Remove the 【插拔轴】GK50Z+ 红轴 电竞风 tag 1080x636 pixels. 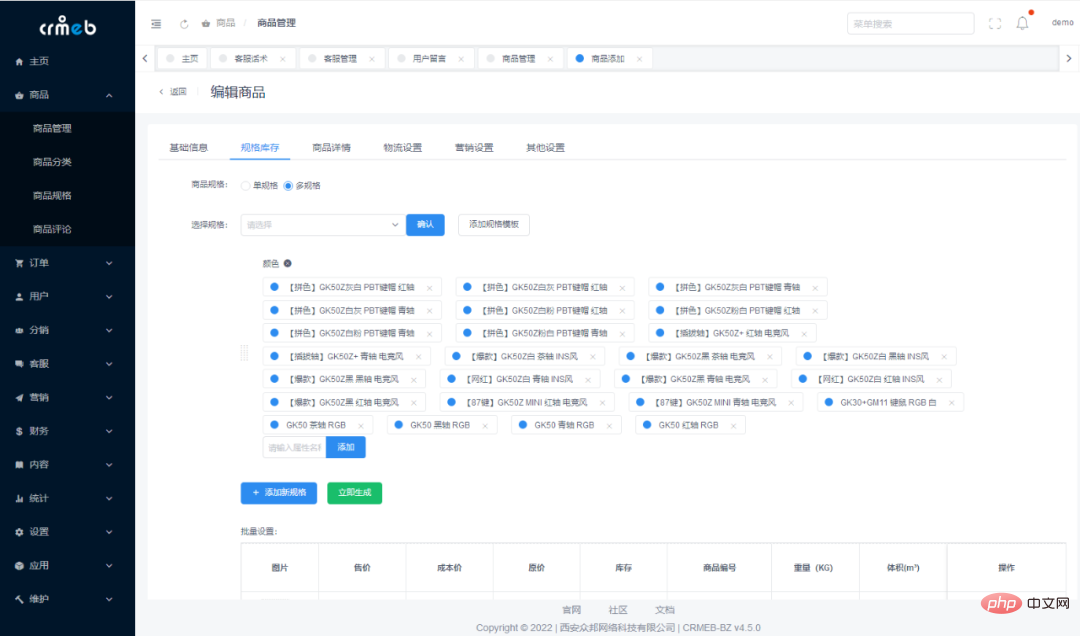point(804,334)
